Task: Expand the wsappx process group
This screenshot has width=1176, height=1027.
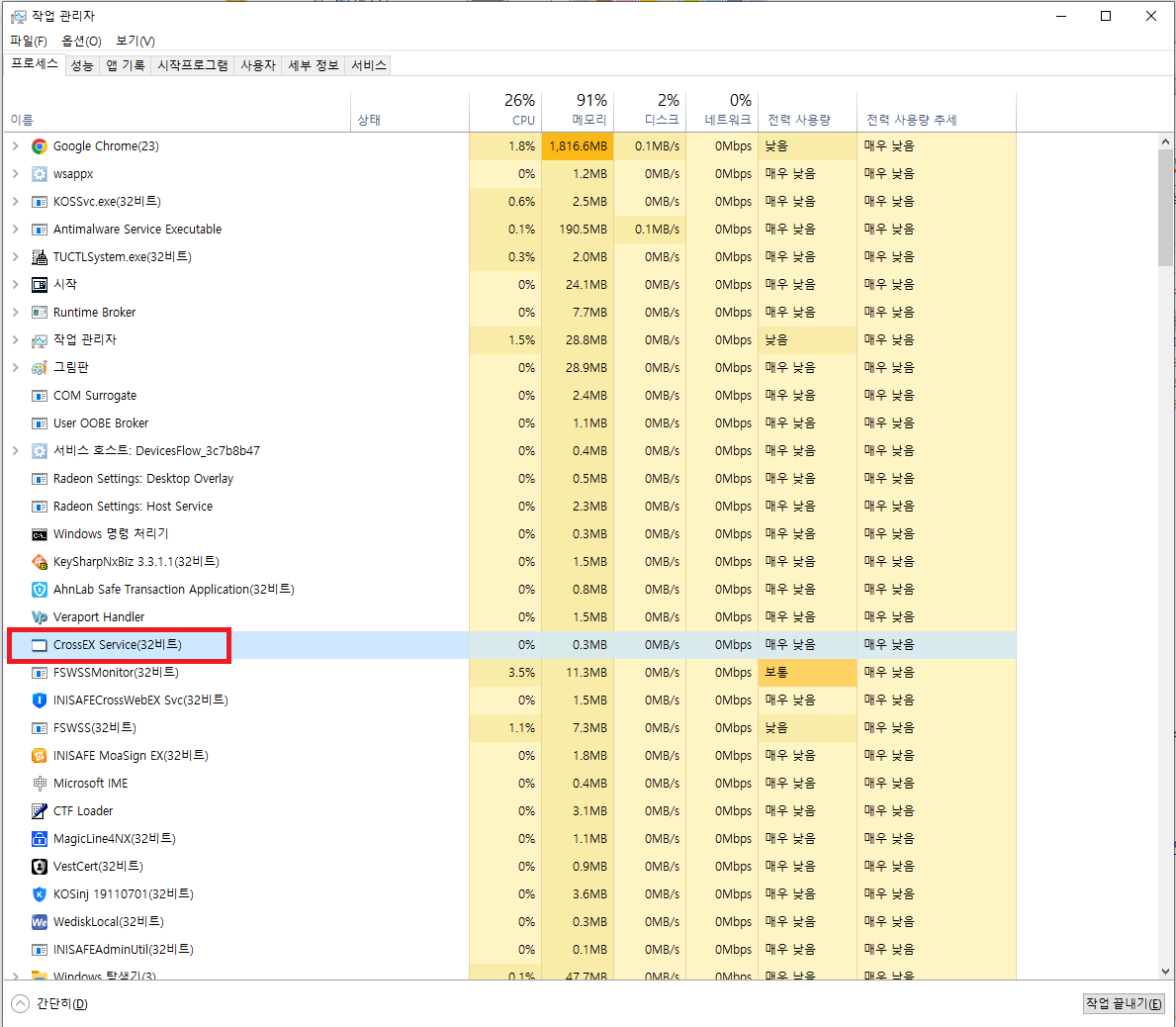Action: tap(16, 174)
